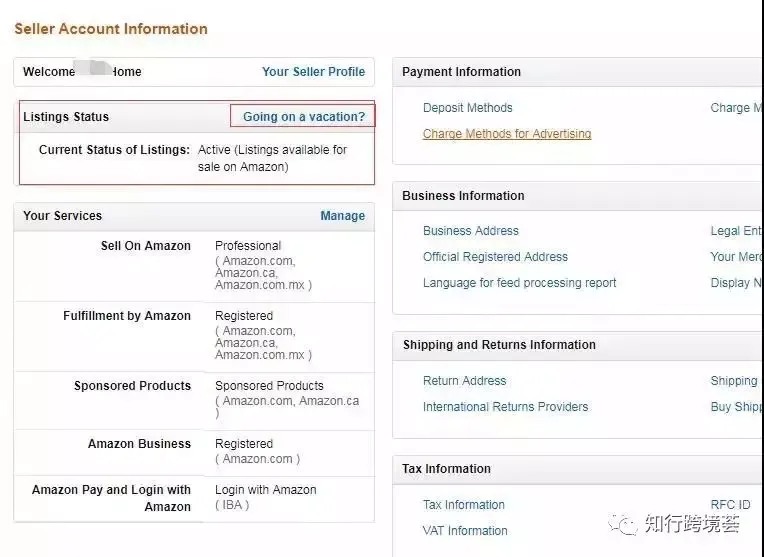Click the Professional plan text
This screenshot has width=764, height=557.
248,246
